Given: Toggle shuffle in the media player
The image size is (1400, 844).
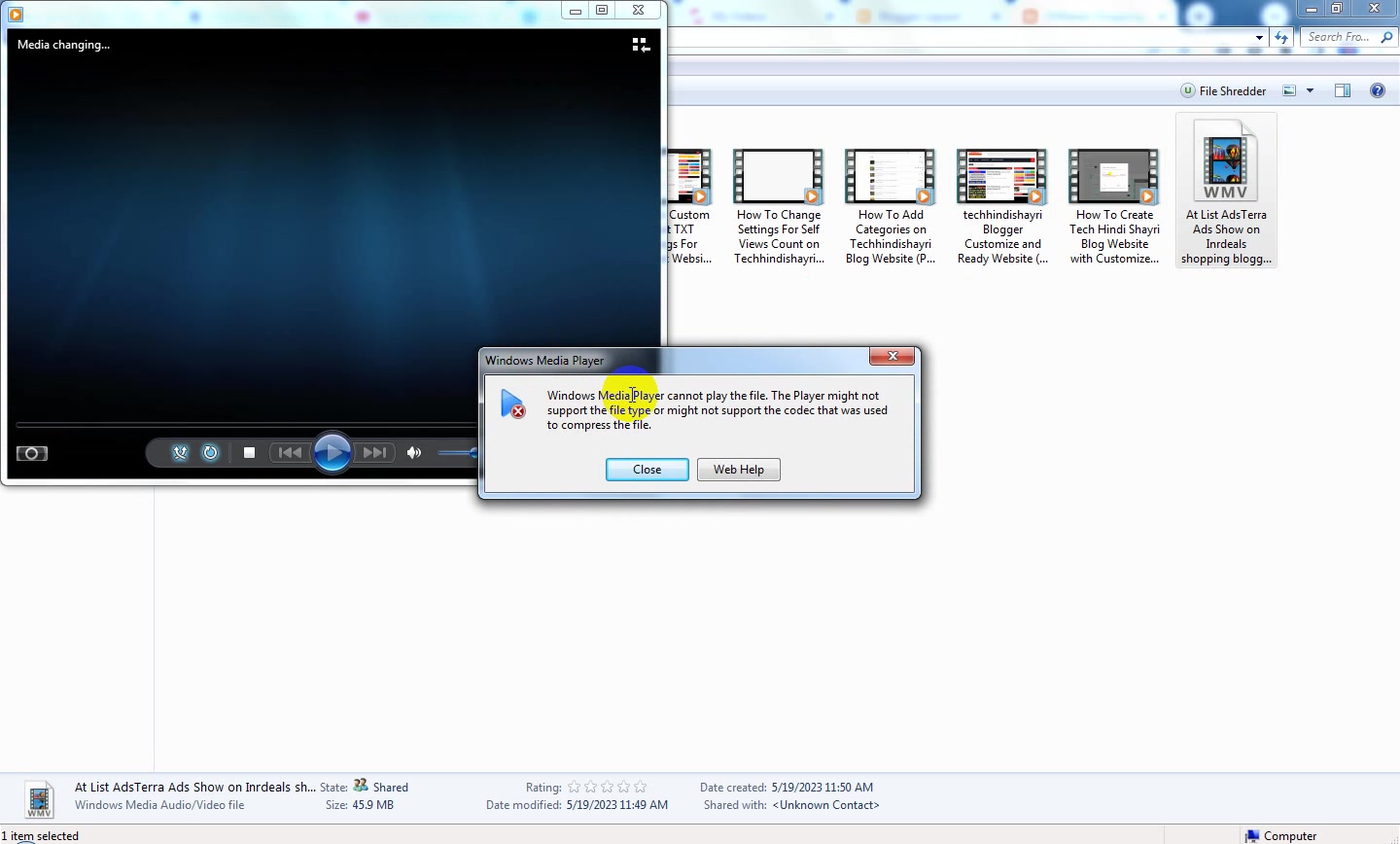Looking at the screenshot, I should click(180, 452).
